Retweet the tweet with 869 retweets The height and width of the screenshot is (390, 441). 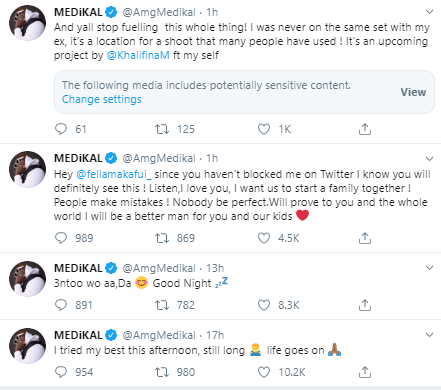(x=162, y=238)
